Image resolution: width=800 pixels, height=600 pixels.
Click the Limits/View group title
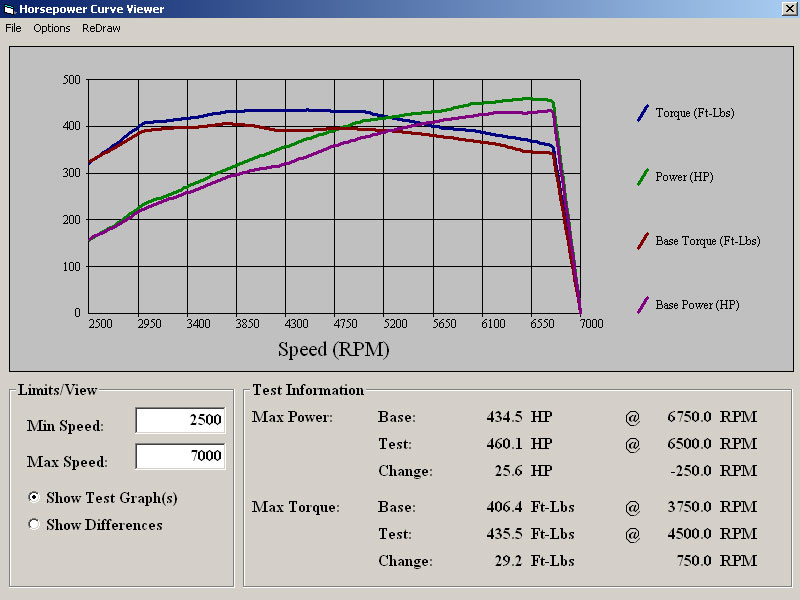click(x=57, y=390)
